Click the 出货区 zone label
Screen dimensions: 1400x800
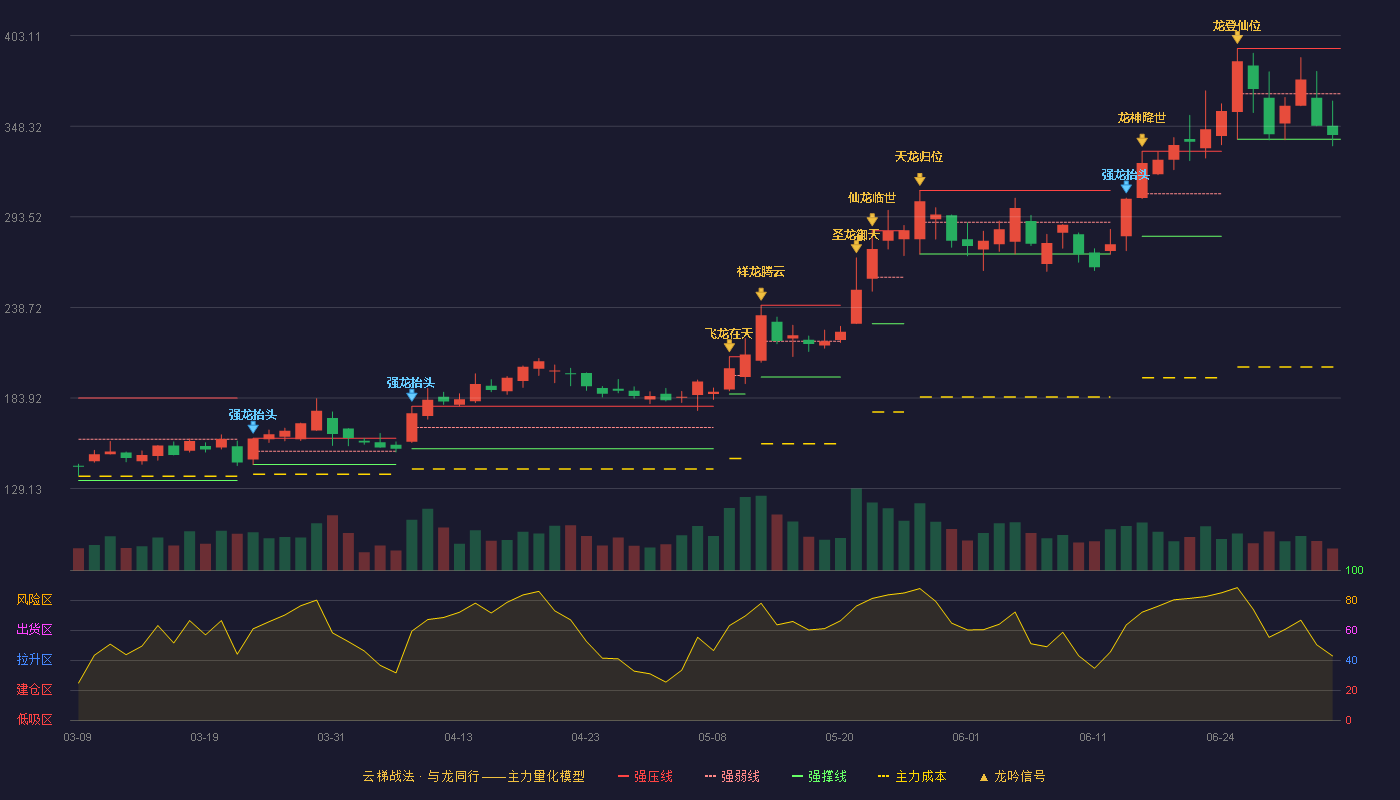coord(34,630)
